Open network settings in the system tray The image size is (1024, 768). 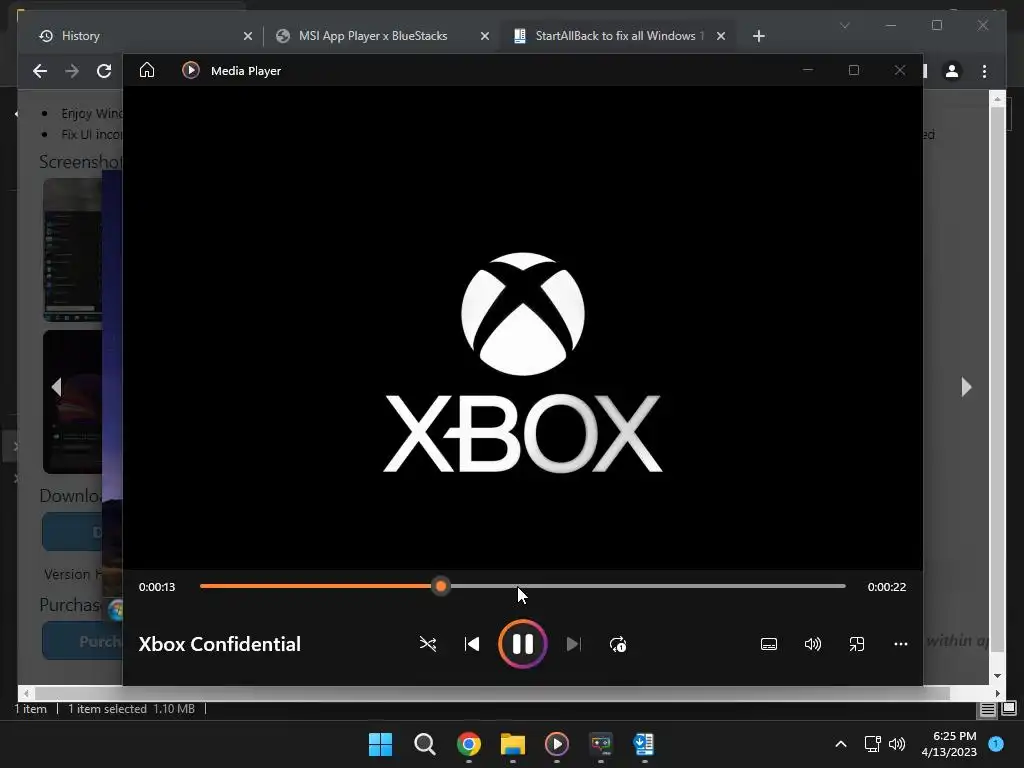(x=872, y=744)
